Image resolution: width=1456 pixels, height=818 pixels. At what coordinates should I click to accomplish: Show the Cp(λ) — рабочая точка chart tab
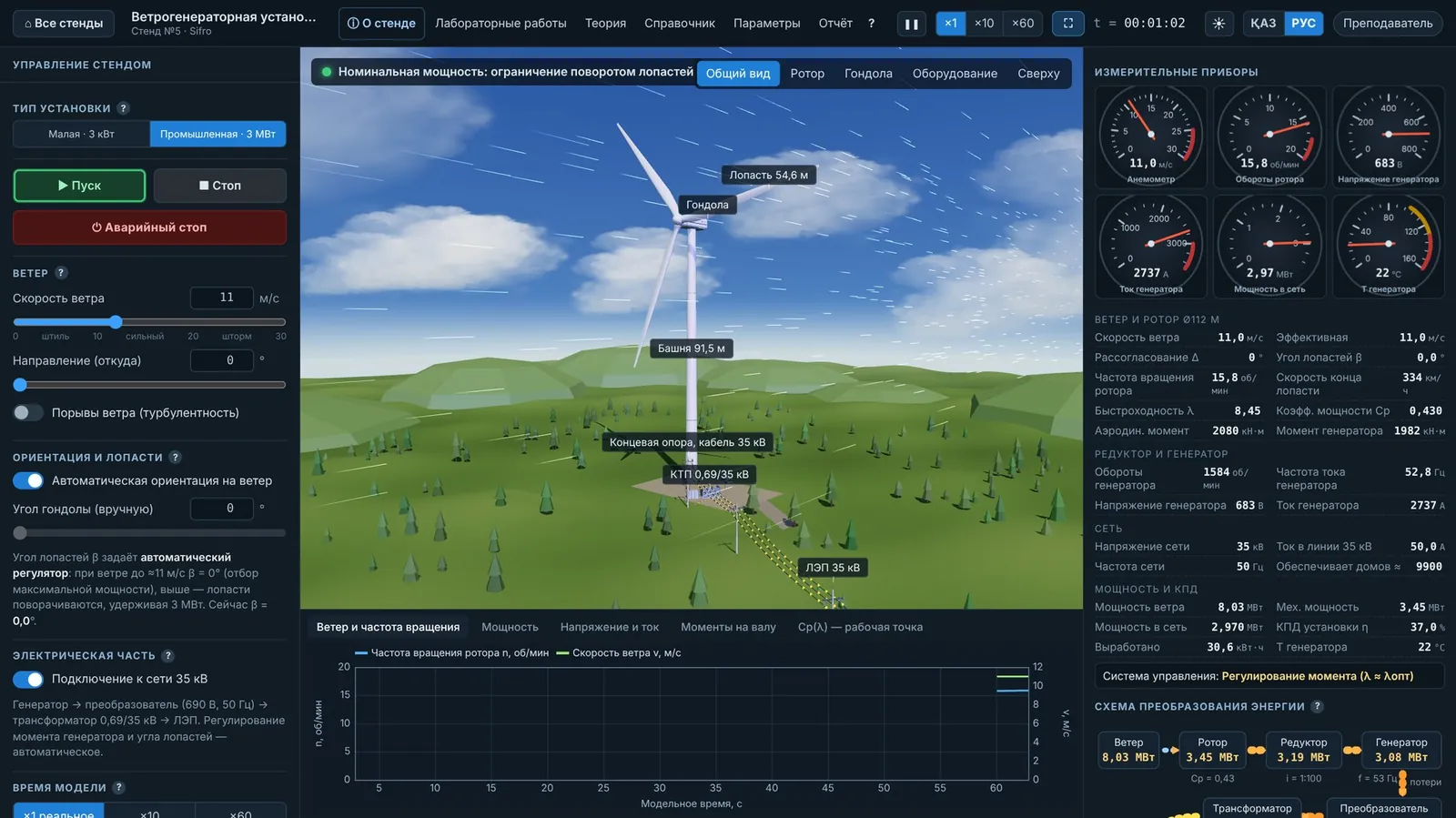pos(860,628)
